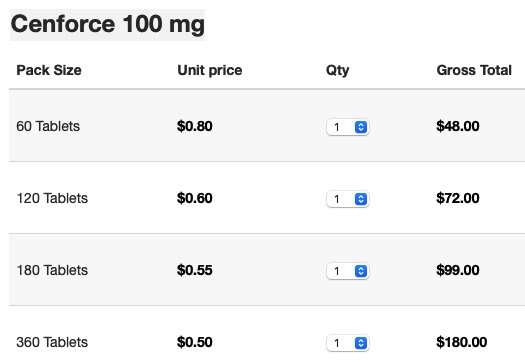
Task: Click blue stepper arrows in 60 Tablets row
Action: [x=361, y=127]
